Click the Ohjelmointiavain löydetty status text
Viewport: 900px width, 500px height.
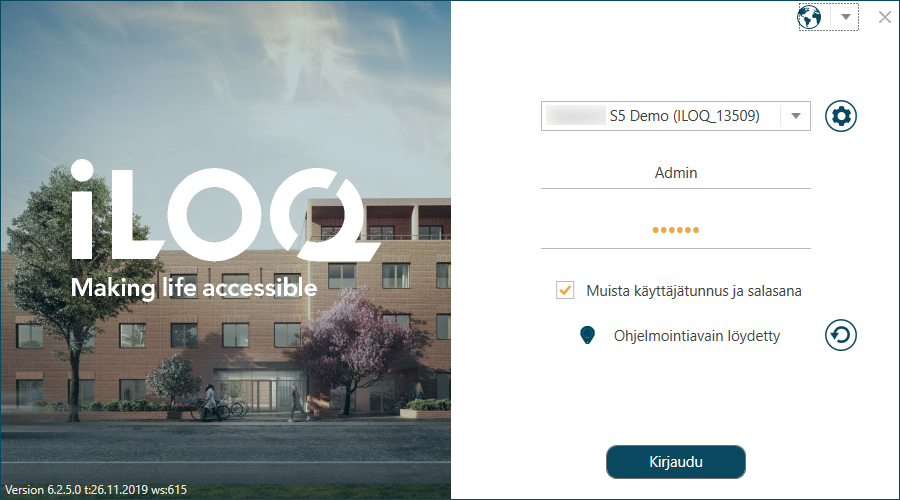pyautogui.click(x=697, y=336)
